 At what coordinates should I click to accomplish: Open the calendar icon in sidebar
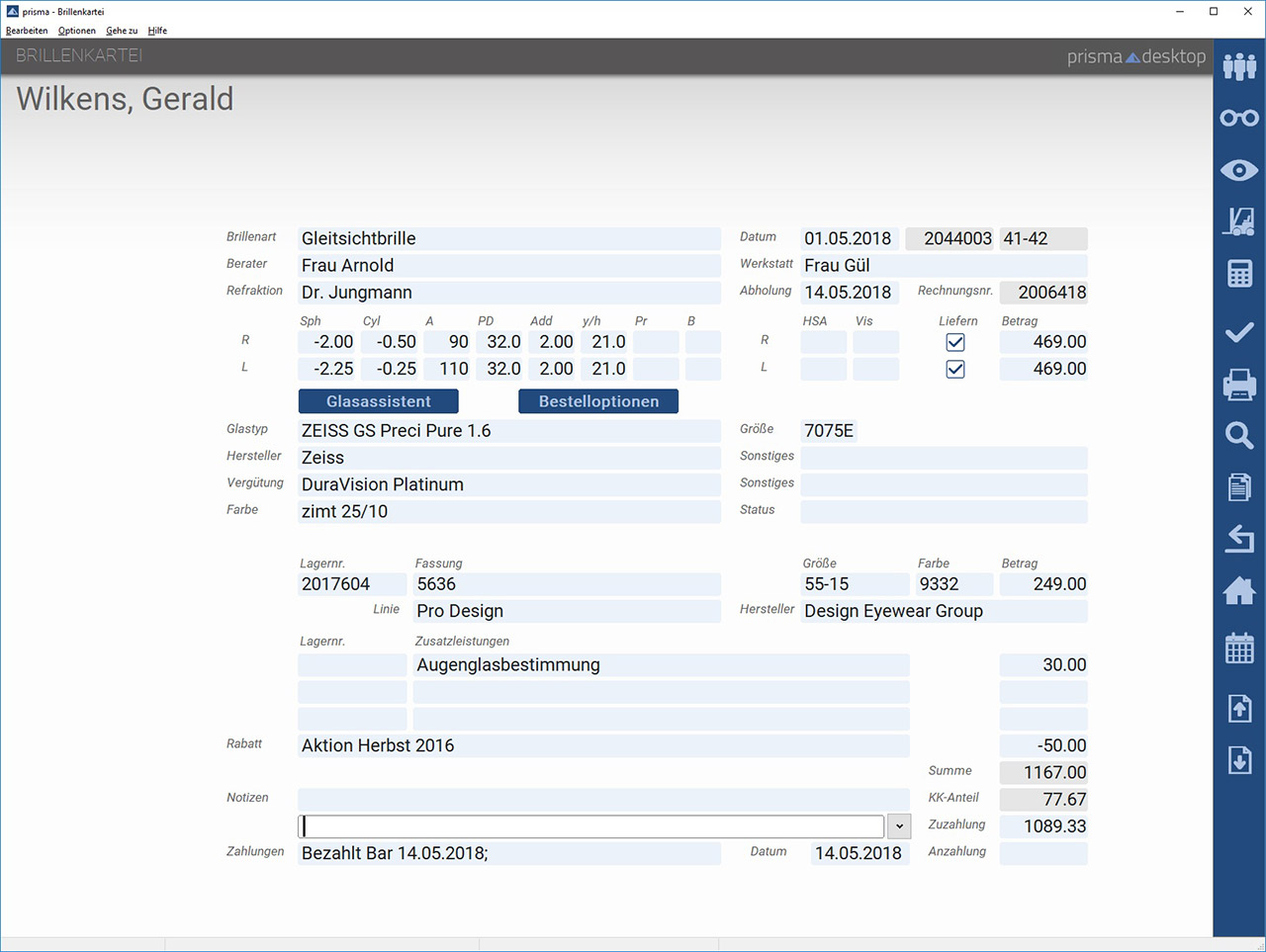click(x=1239, y=649)
